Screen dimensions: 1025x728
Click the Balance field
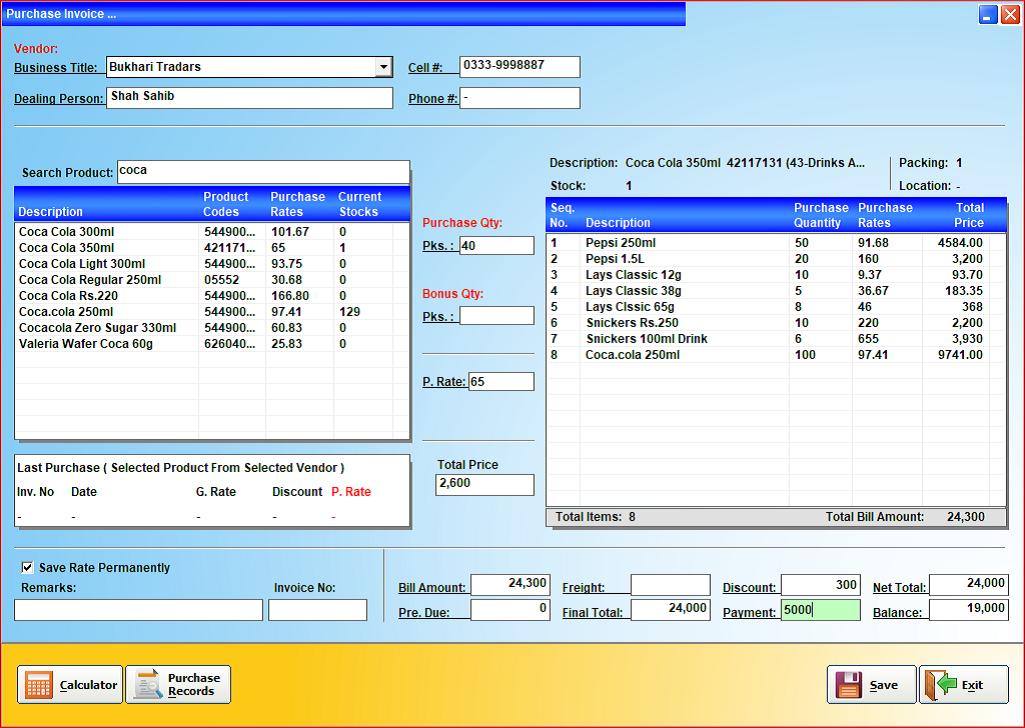[969, 610]
